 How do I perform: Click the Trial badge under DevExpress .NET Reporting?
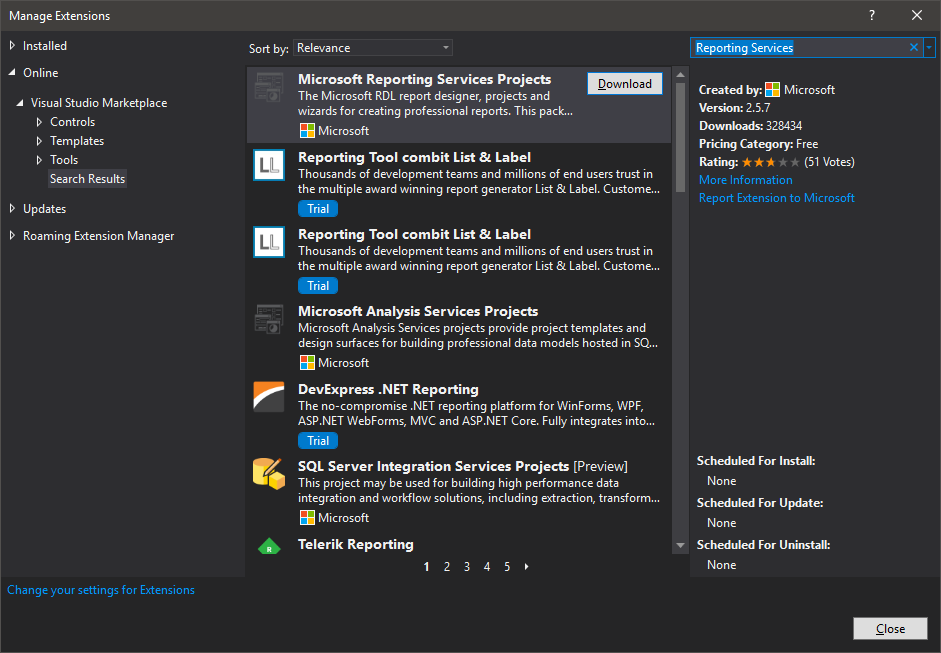click(318, 441)
